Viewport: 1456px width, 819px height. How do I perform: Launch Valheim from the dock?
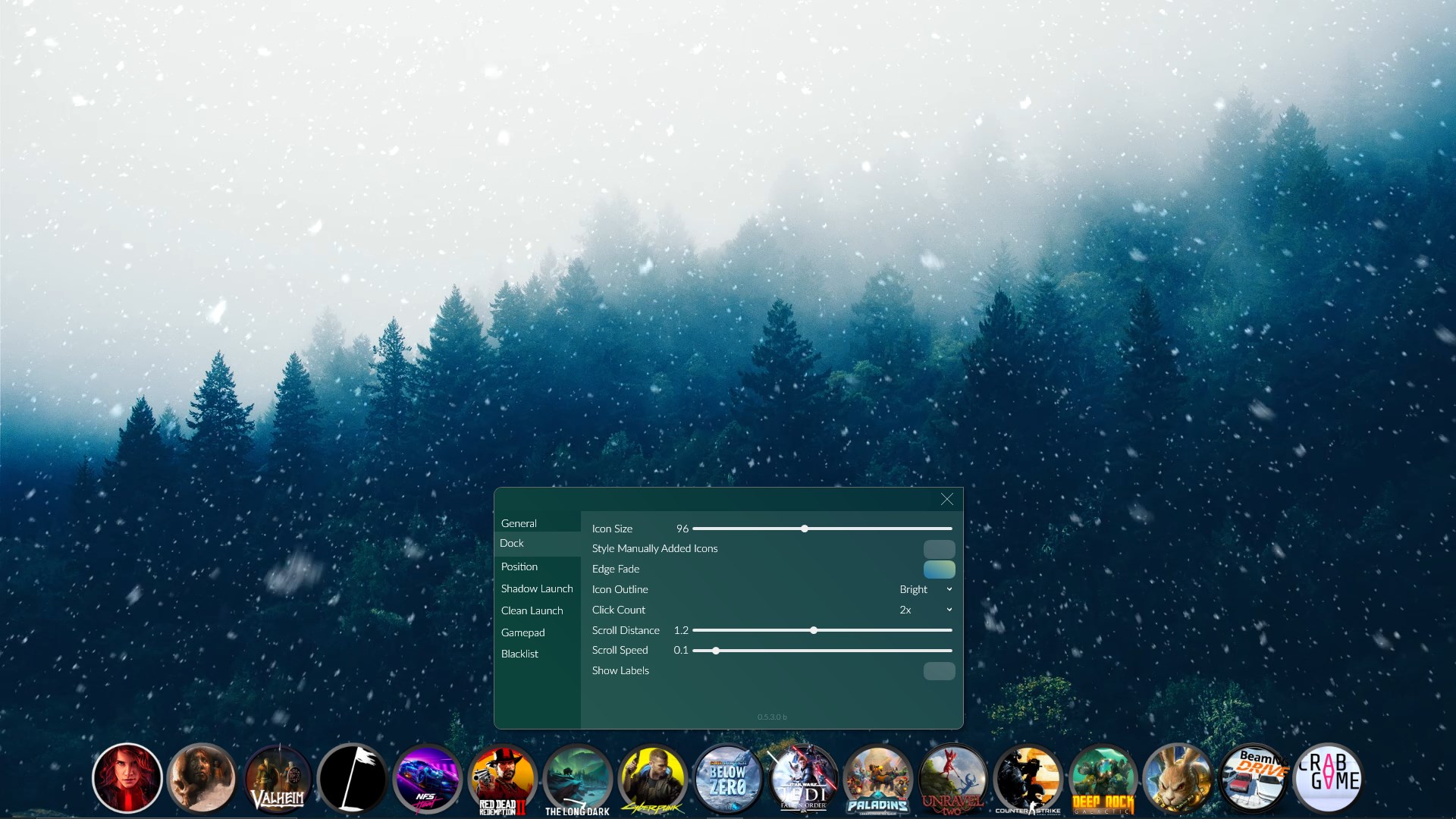pyautogui.click(x=278, y=779)
